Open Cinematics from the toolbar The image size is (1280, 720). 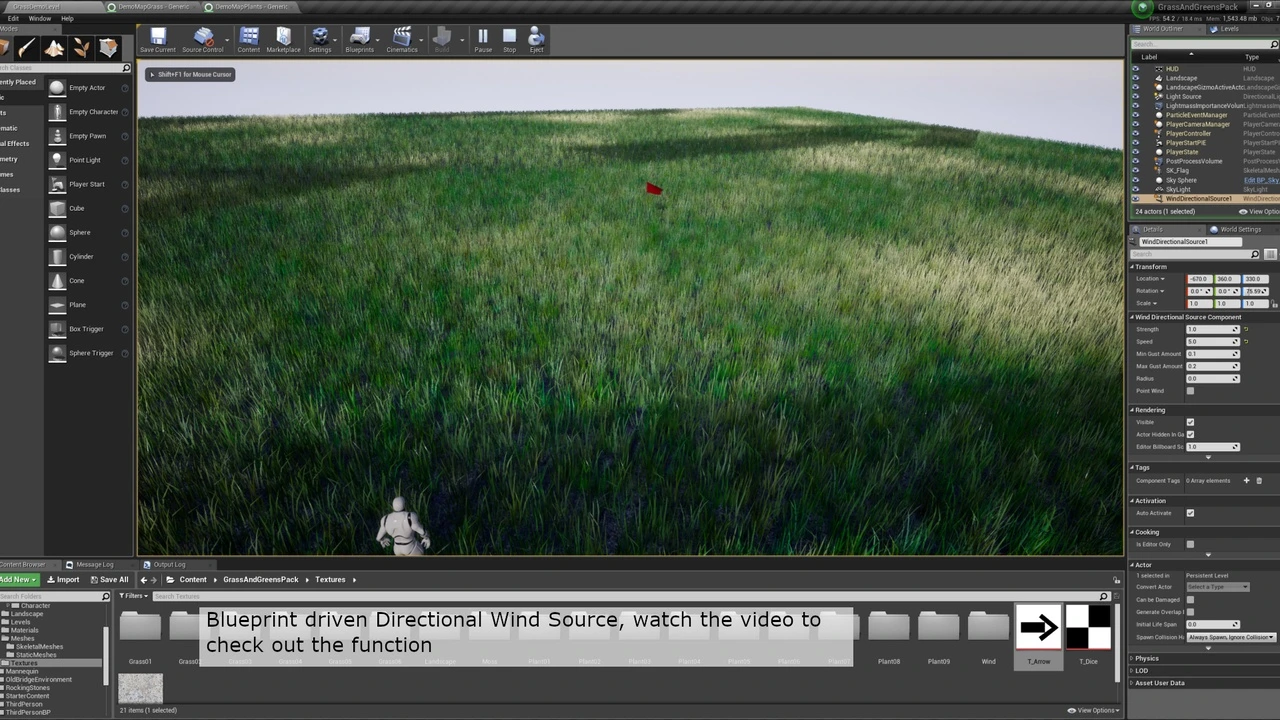click(x=402, y=40)
